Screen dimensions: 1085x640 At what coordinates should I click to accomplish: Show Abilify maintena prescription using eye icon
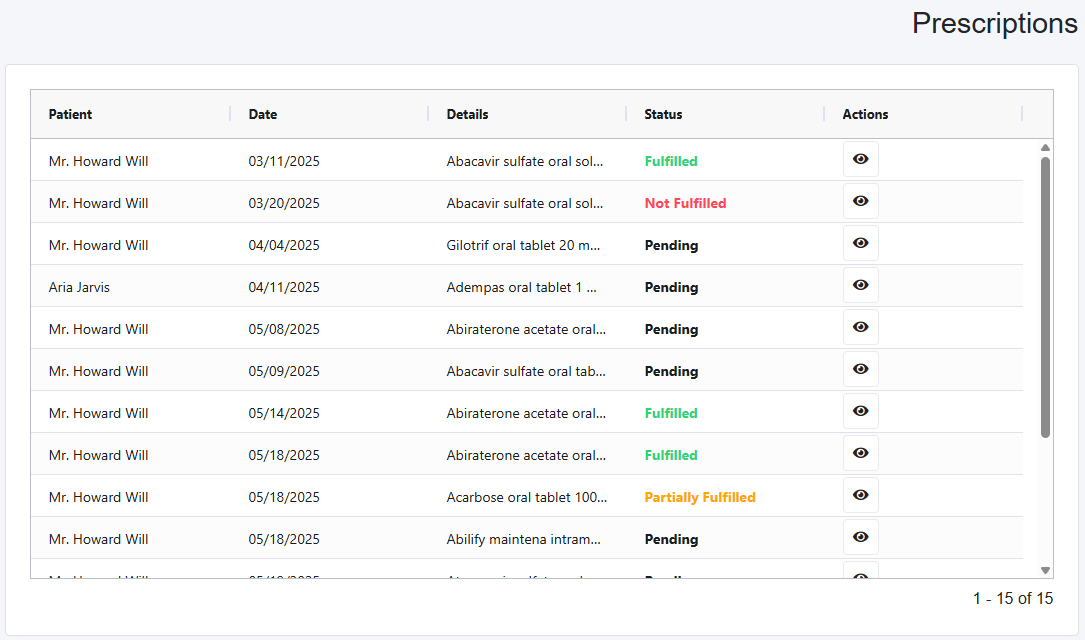(860, 538)
